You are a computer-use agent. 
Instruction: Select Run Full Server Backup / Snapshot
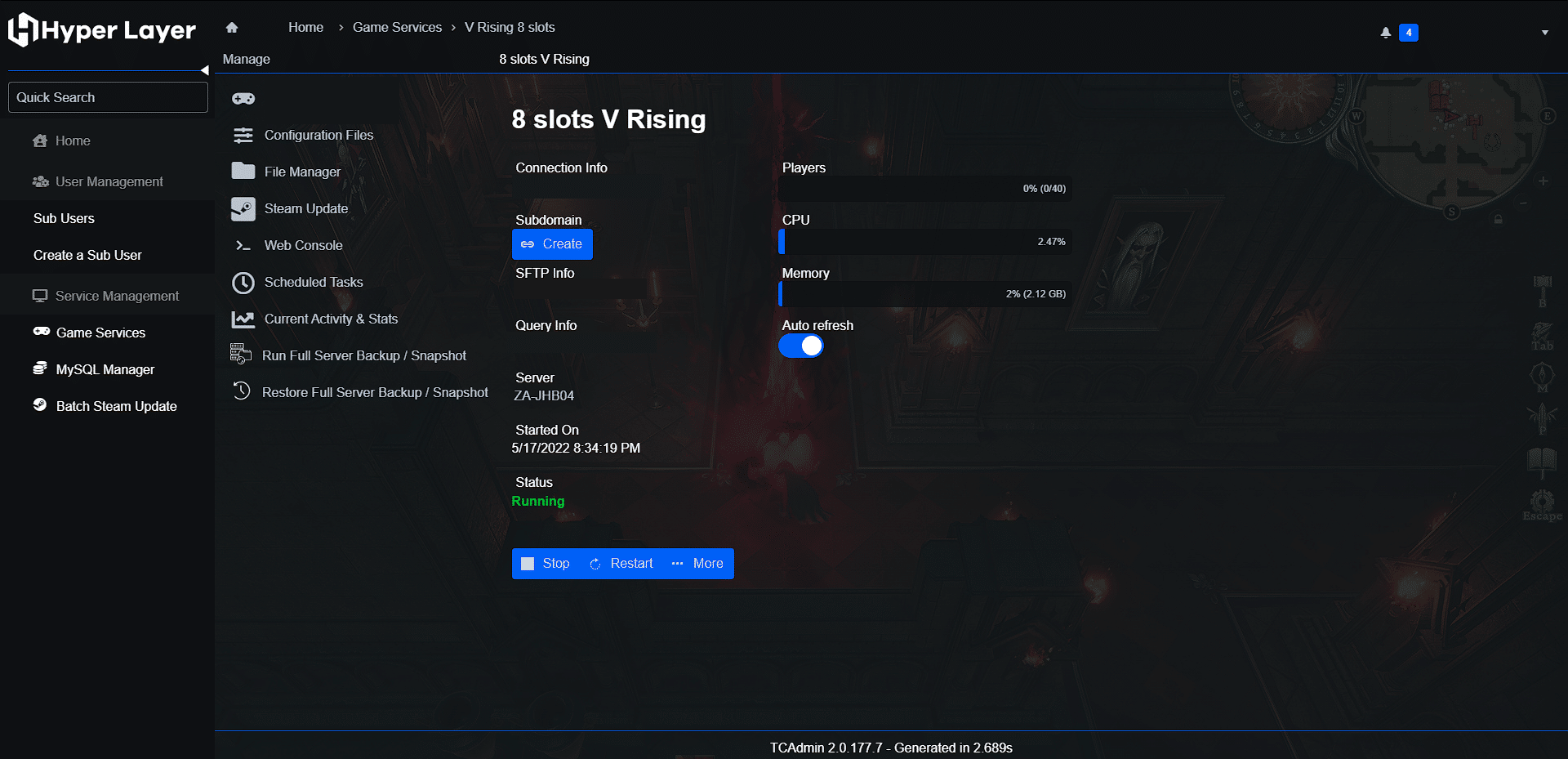(364, 355)
